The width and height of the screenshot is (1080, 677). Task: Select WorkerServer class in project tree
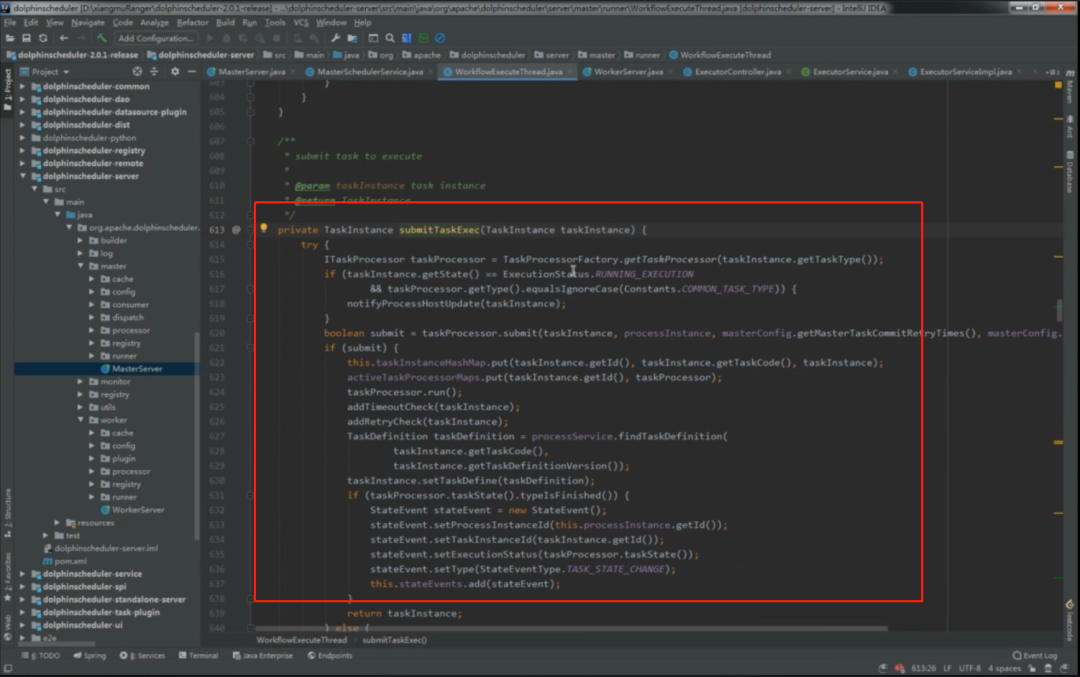click(132, 510)
